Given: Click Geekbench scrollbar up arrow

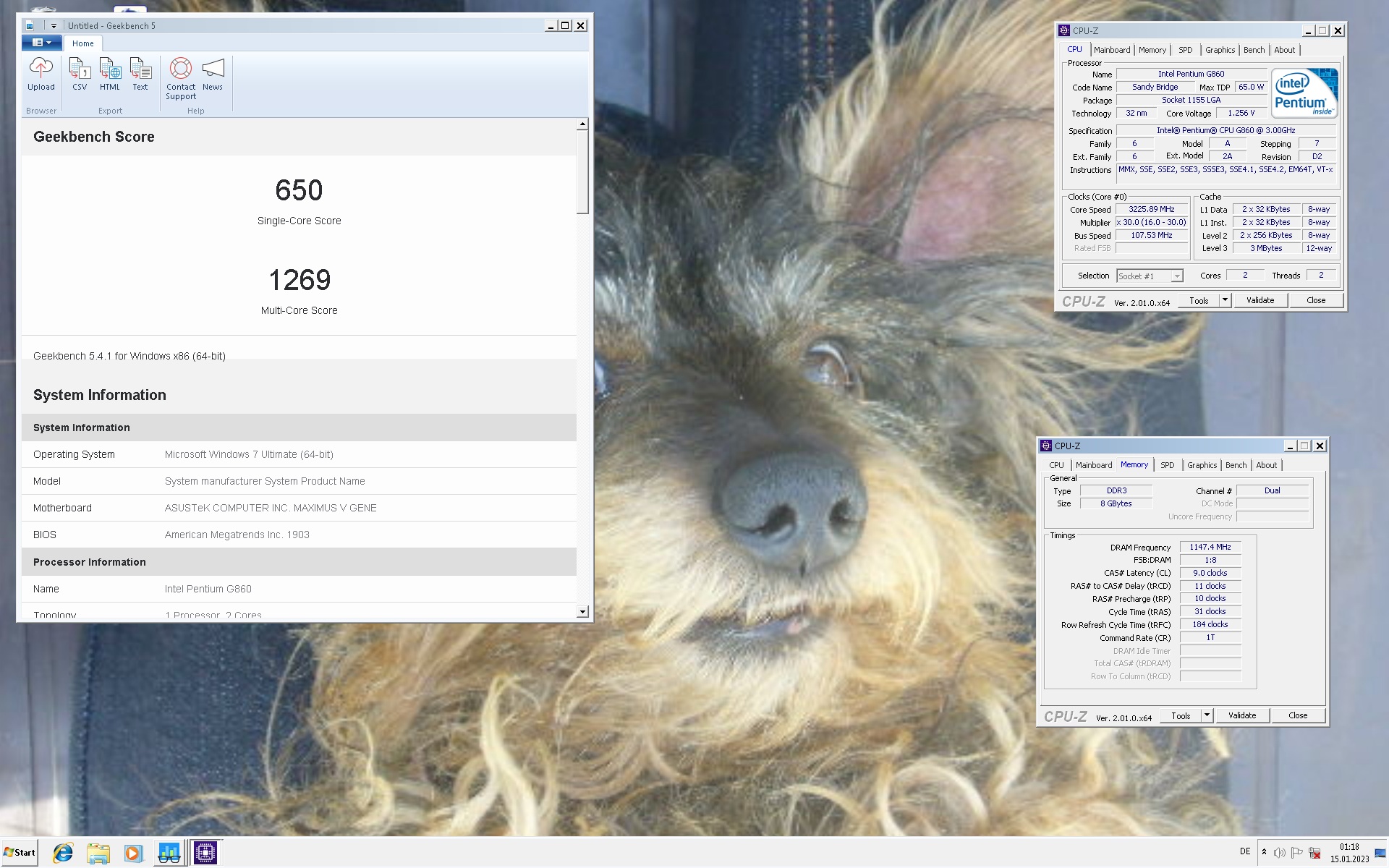Looking at the screenshot, I should [582, 124].
